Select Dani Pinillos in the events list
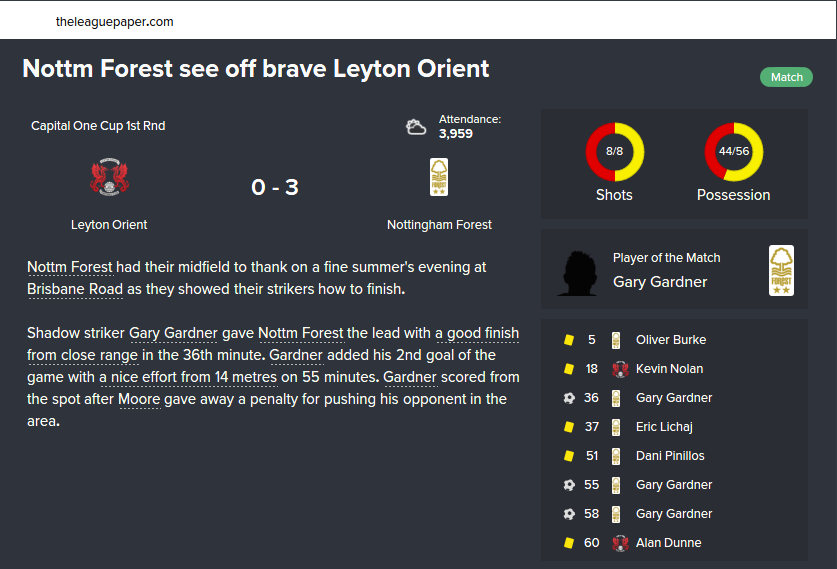The image size is (837, 569). [x=670, y=456]
